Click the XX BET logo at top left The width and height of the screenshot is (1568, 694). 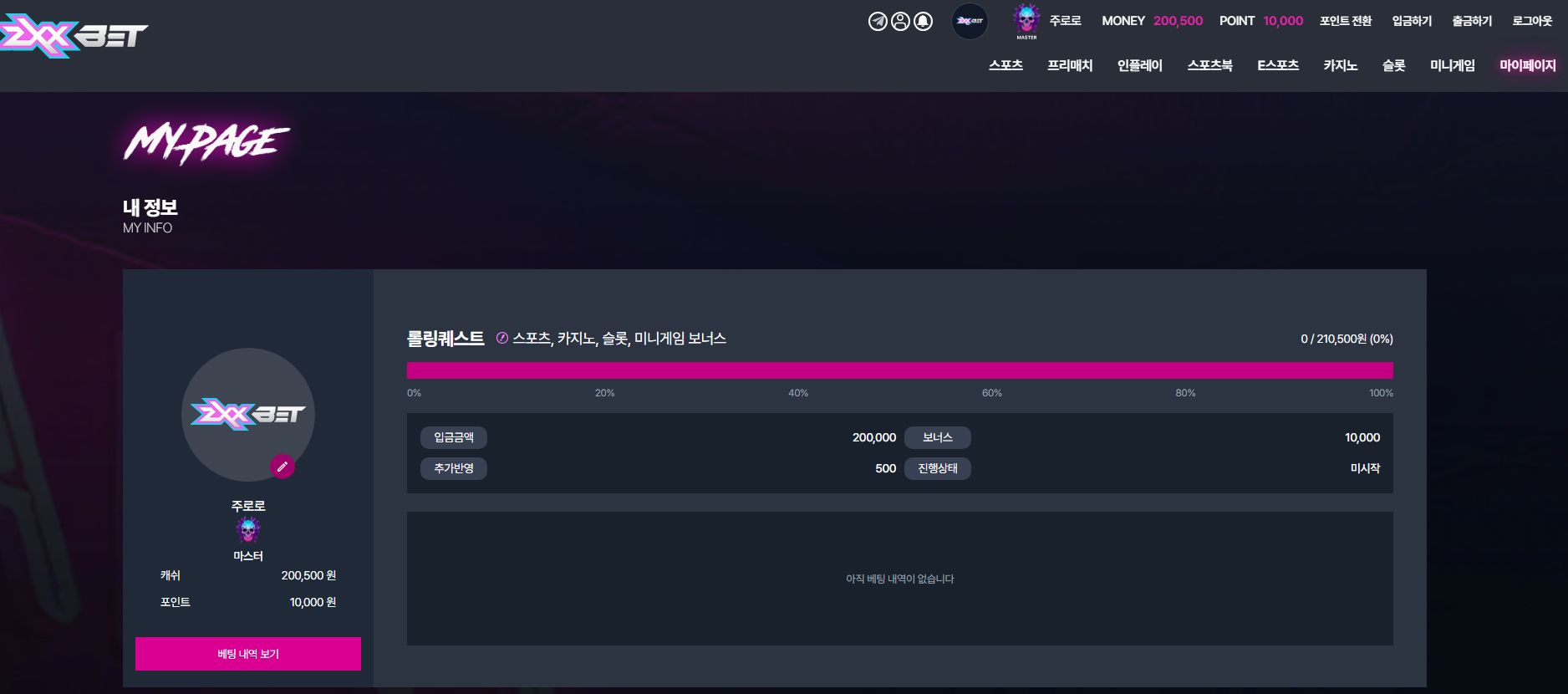[x=74, y=36]
